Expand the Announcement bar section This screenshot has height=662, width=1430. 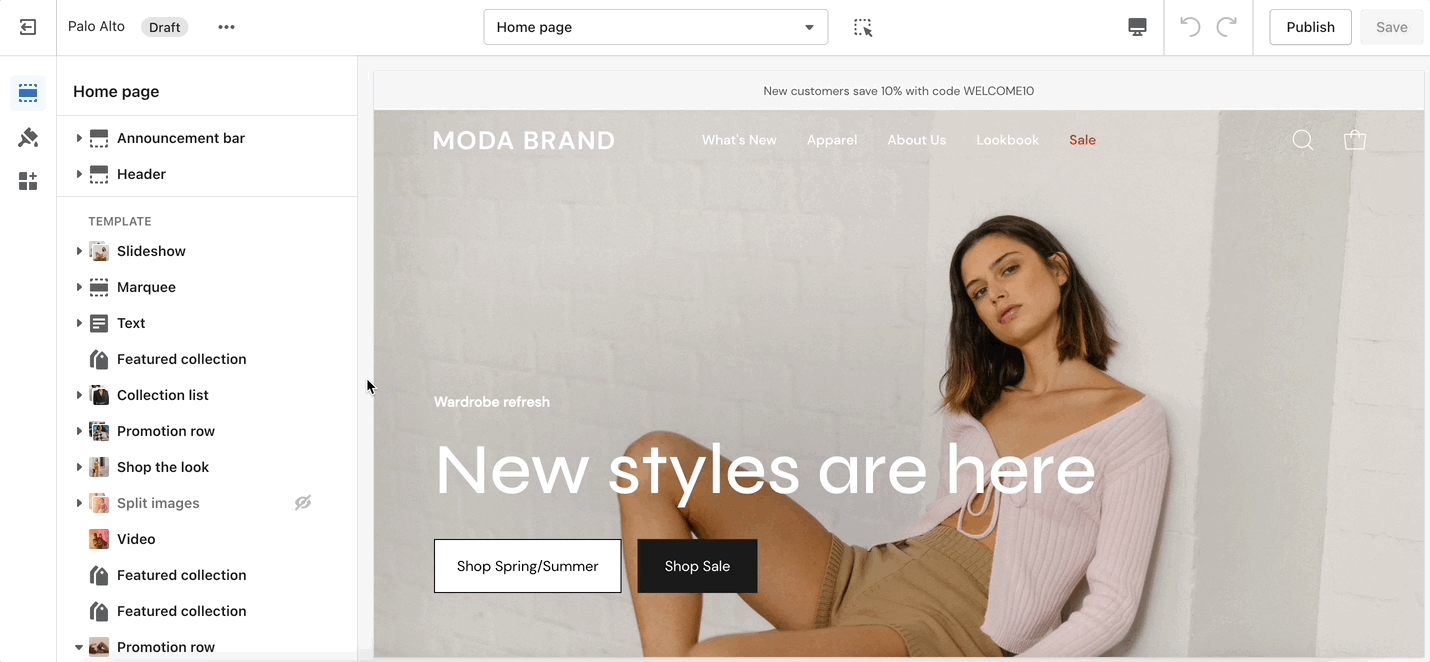[79, 138]
